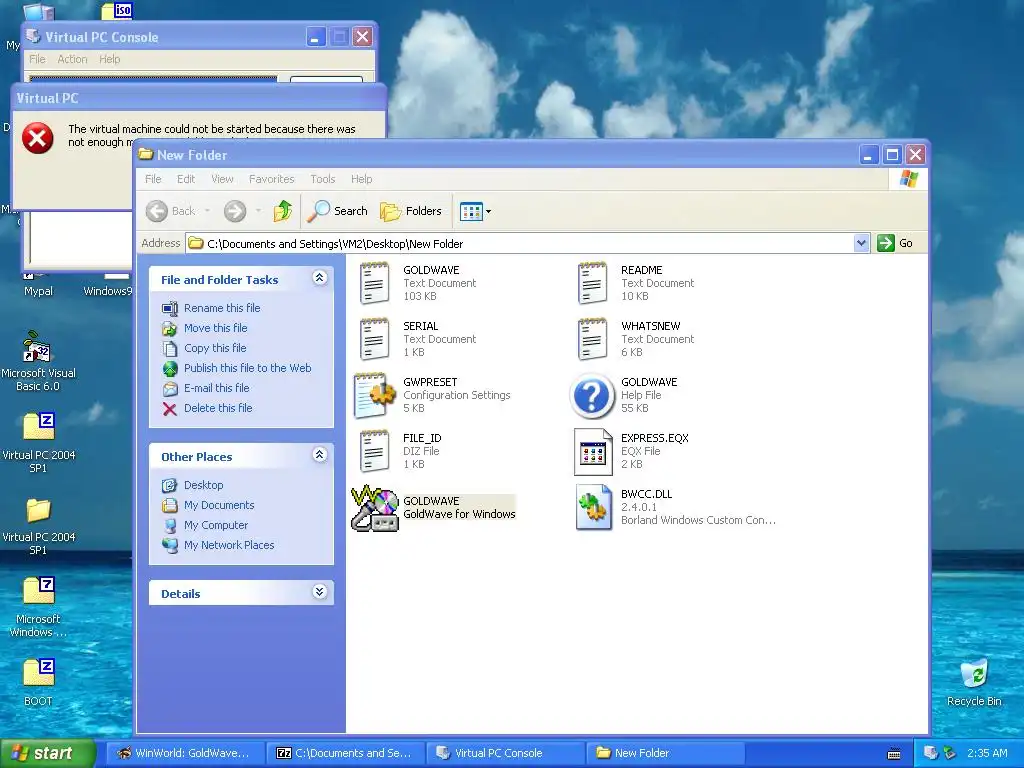The height and width of the screenshot is (768, 1024).
Task: Toggle the Folders pane button
Action: [x=411, y=211]
